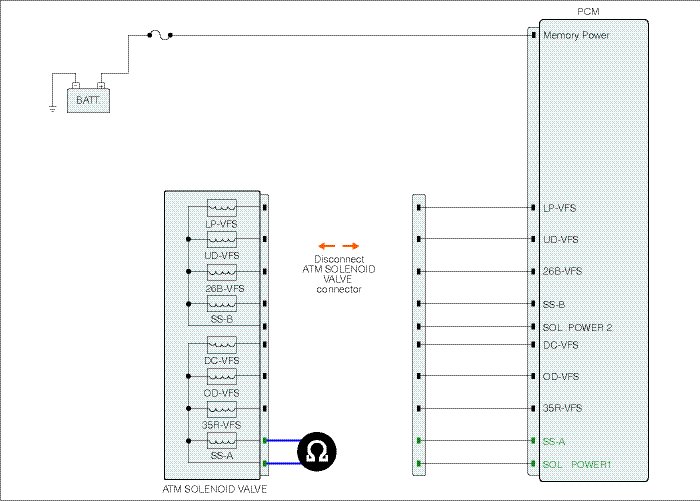Click the 35R-VFS solenoid coil symbol
Viewport: 700px width, 501px height.
222,409
